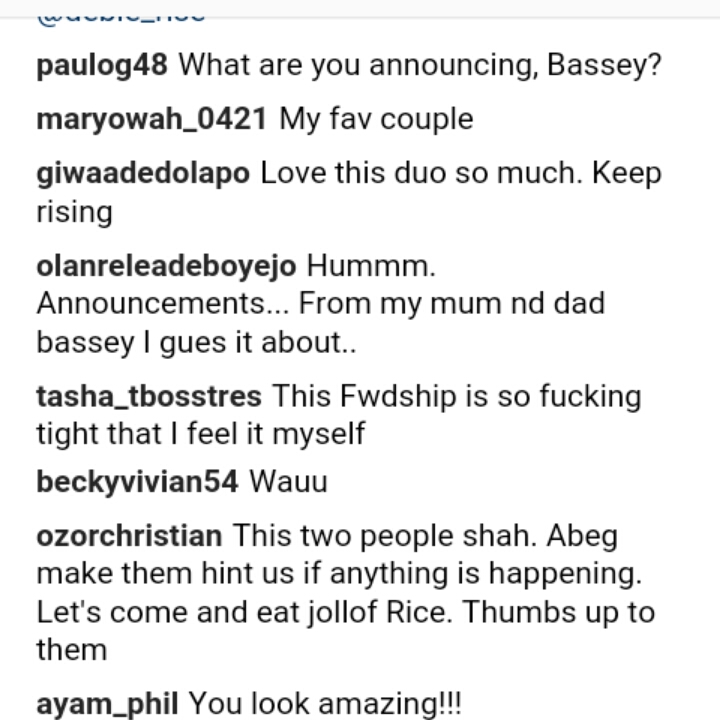
Task: Tap the partially hidden mention at the top
Action: 121,14
